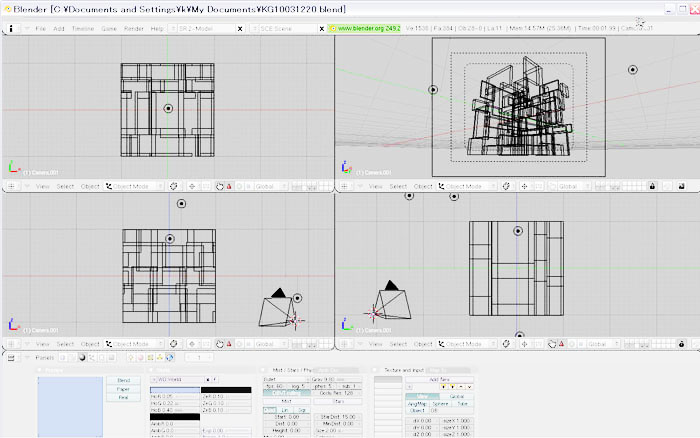This screenshot has height=438, width=700.
Task: Toggle Blend option in Preview panel
Action: coord(124,380)
